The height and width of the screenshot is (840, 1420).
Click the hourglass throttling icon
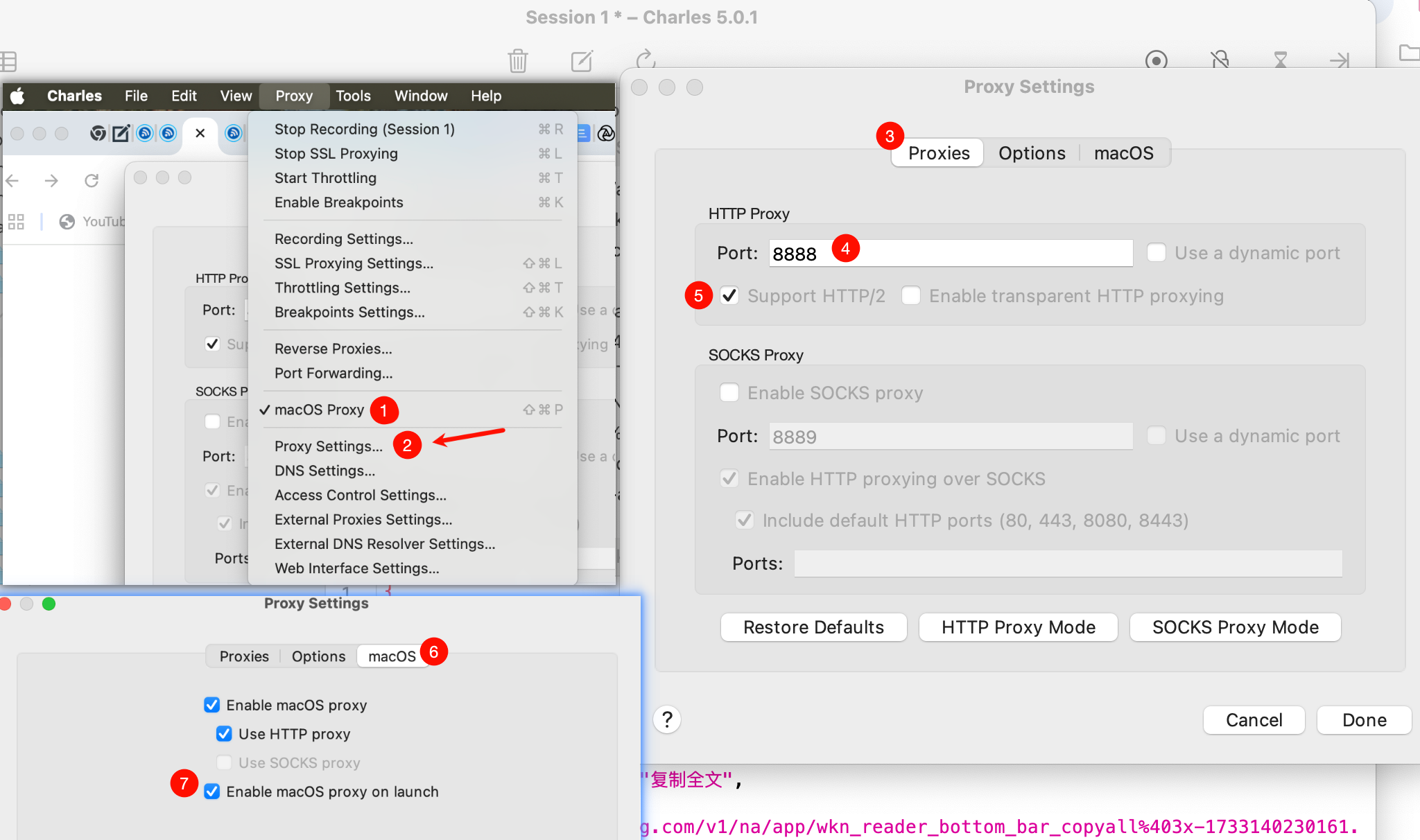pos(1281,60)
